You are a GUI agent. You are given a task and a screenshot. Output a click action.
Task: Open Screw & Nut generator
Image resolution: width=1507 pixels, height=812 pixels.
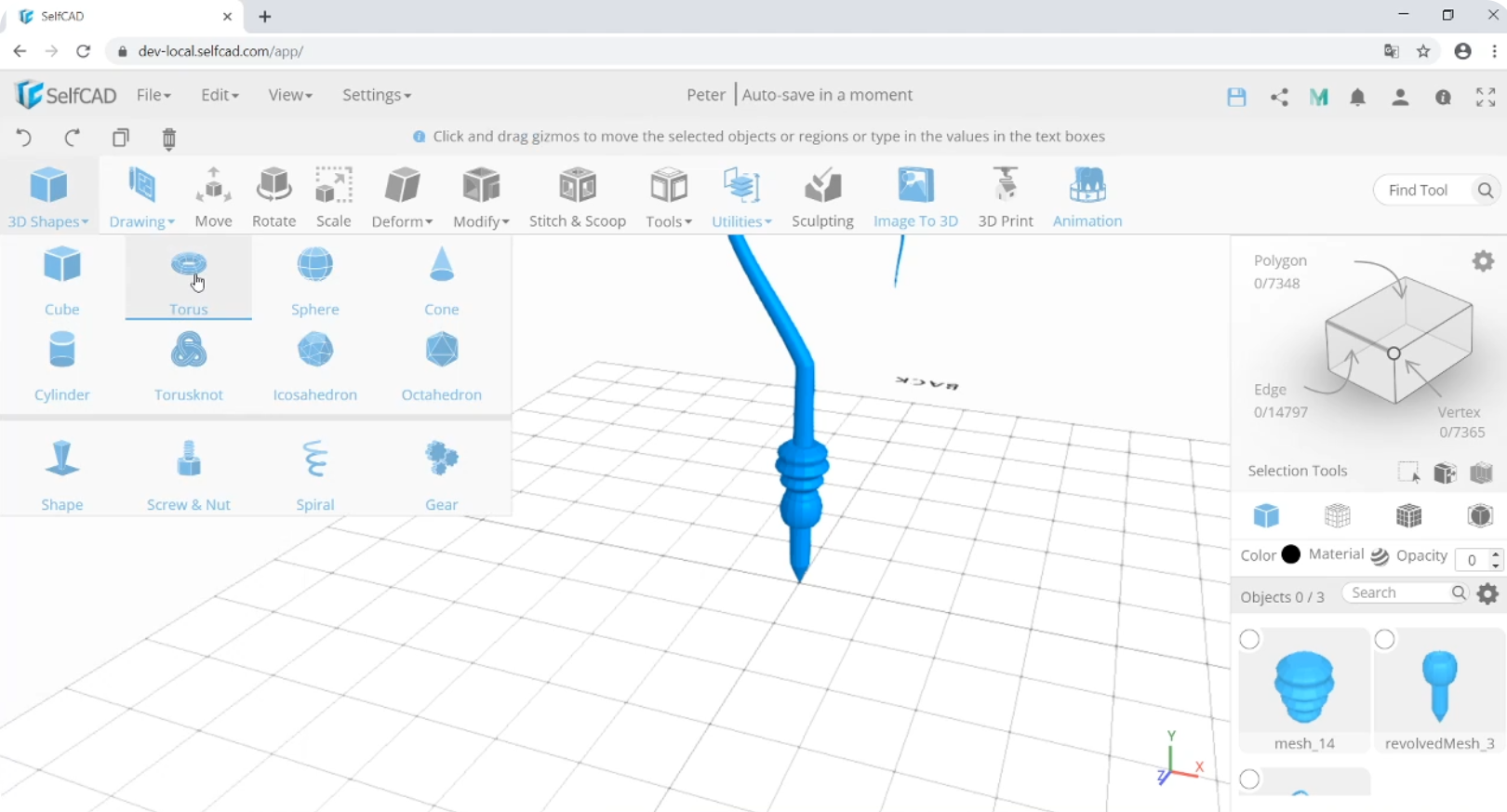[189, 474]
